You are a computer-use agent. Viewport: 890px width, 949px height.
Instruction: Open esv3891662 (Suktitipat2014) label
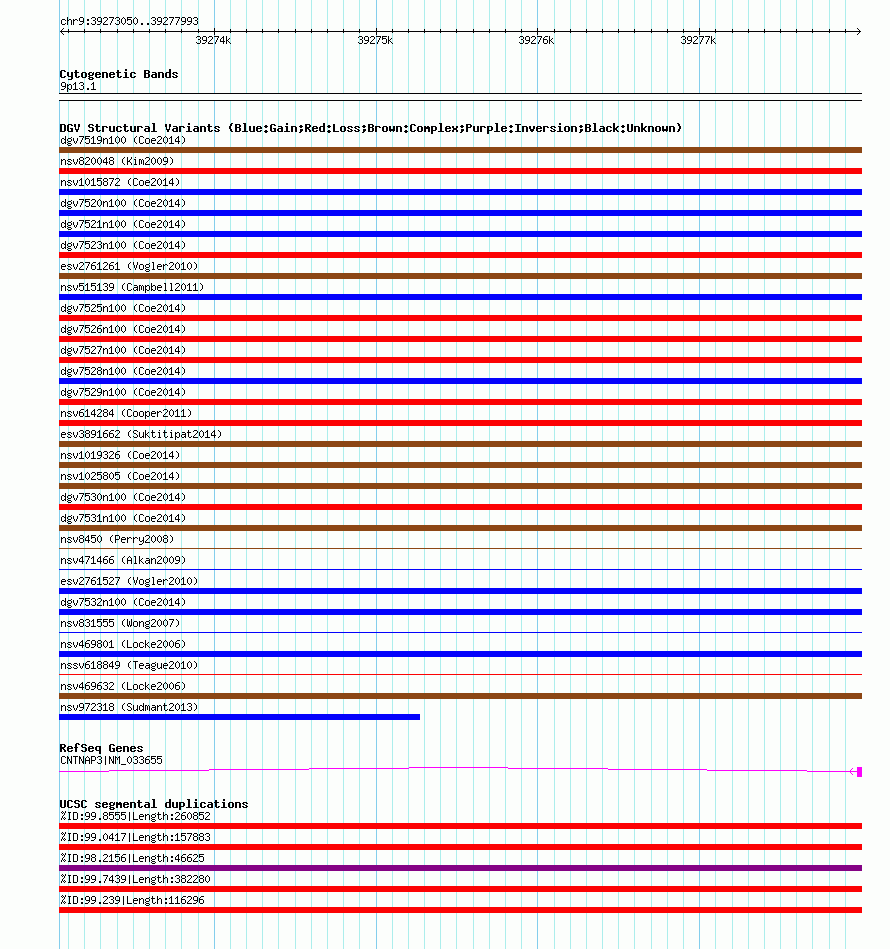(x=141, y=434)
